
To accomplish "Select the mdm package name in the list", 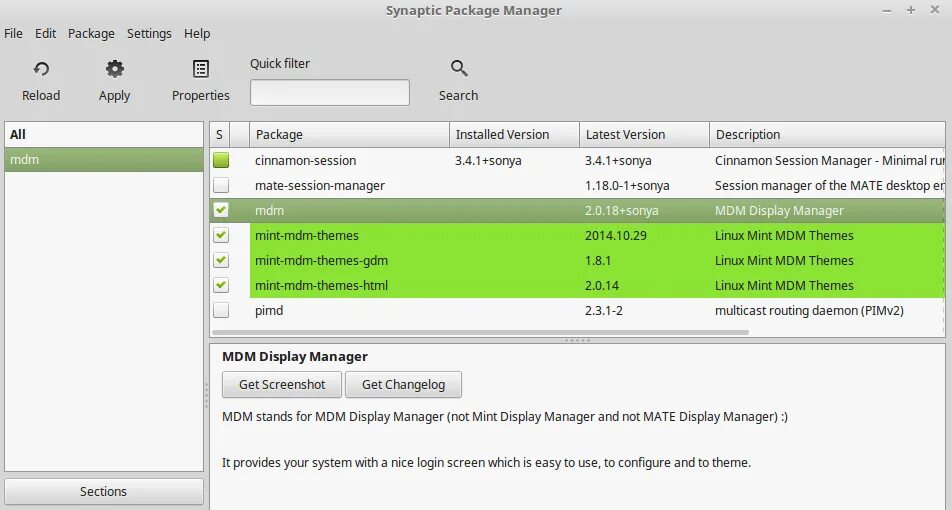I will (270, 210).
